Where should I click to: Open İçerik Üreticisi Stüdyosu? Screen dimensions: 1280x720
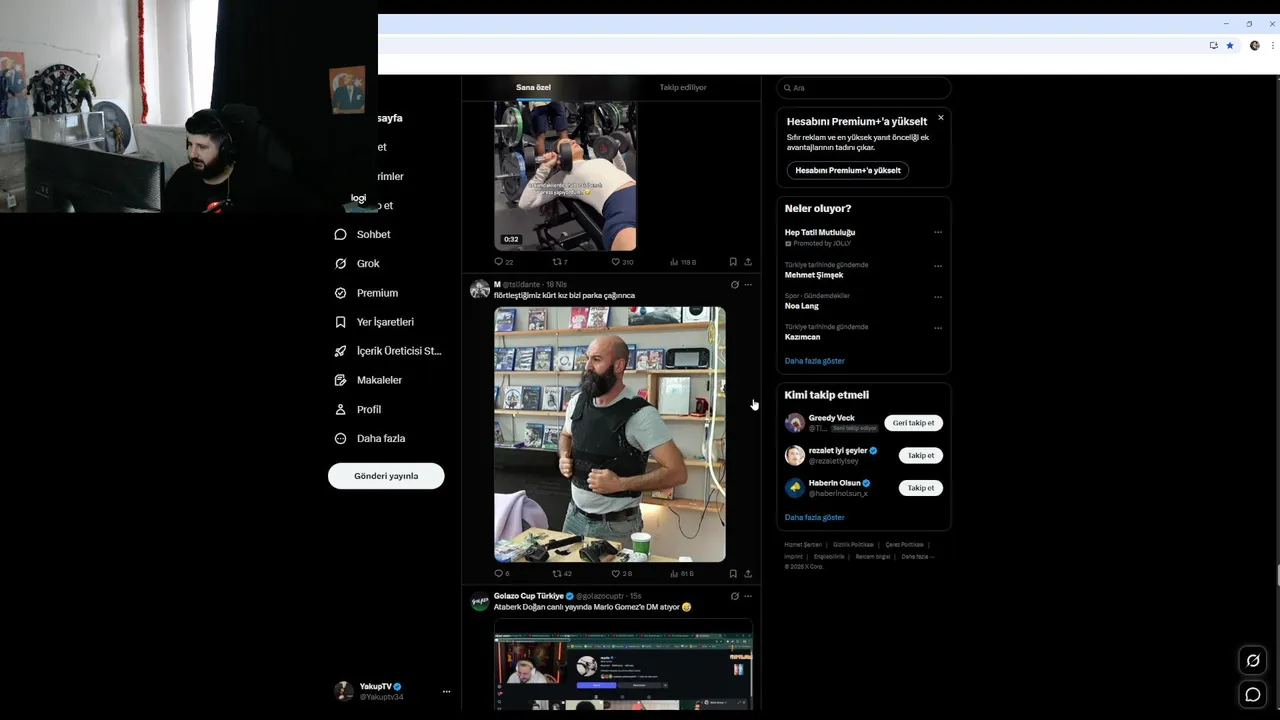point(387,351)
